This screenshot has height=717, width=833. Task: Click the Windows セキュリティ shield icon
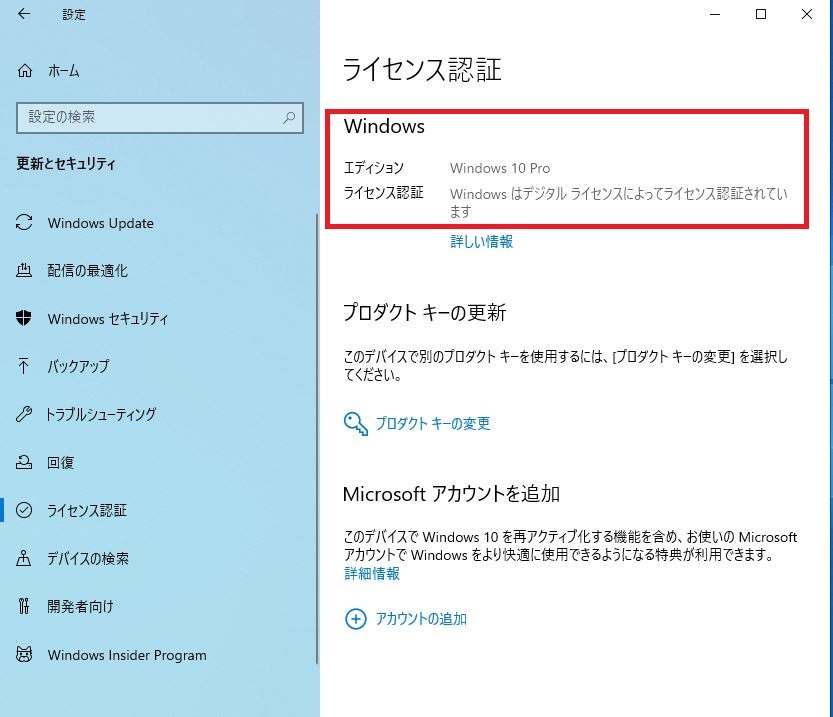click(x=24, y=318)
